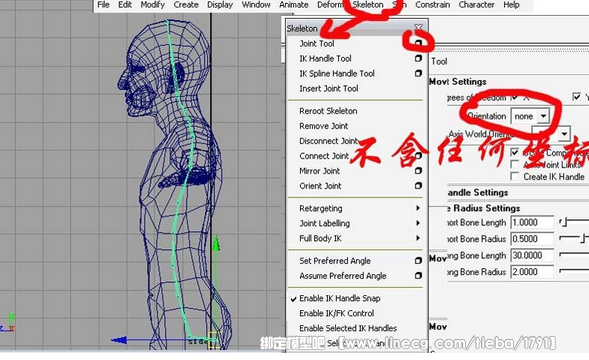Open IK Spline Handle Tool option box
589x360 pixels.
point(418,73)
